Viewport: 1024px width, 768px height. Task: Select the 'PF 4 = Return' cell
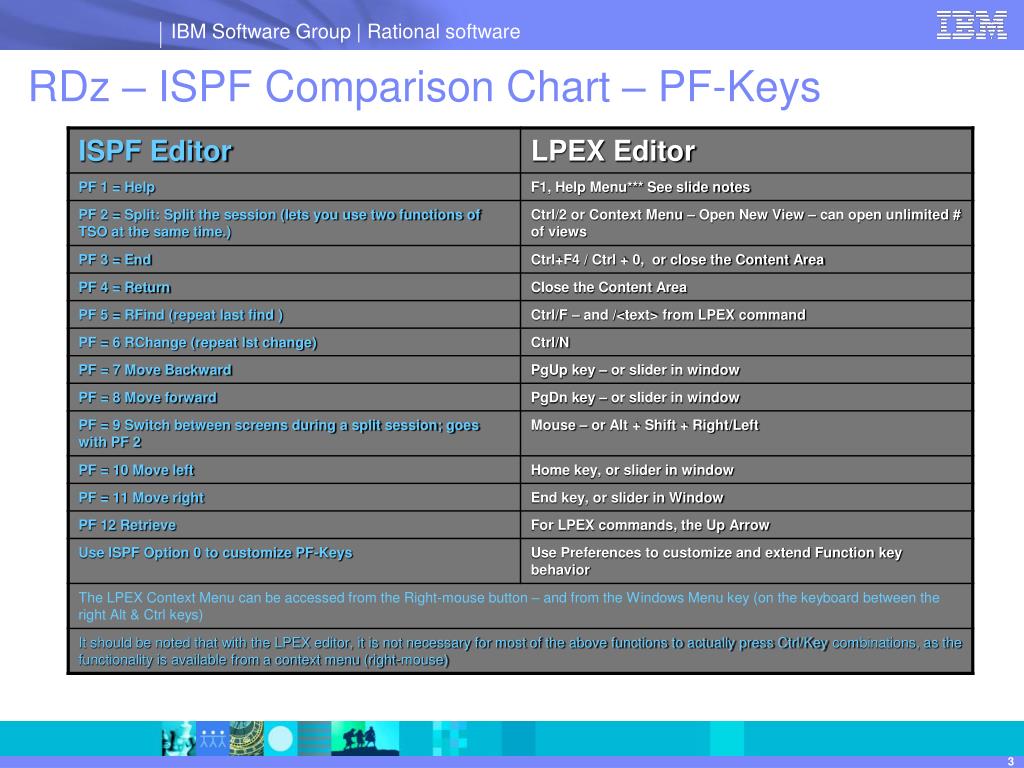[295, 287]
